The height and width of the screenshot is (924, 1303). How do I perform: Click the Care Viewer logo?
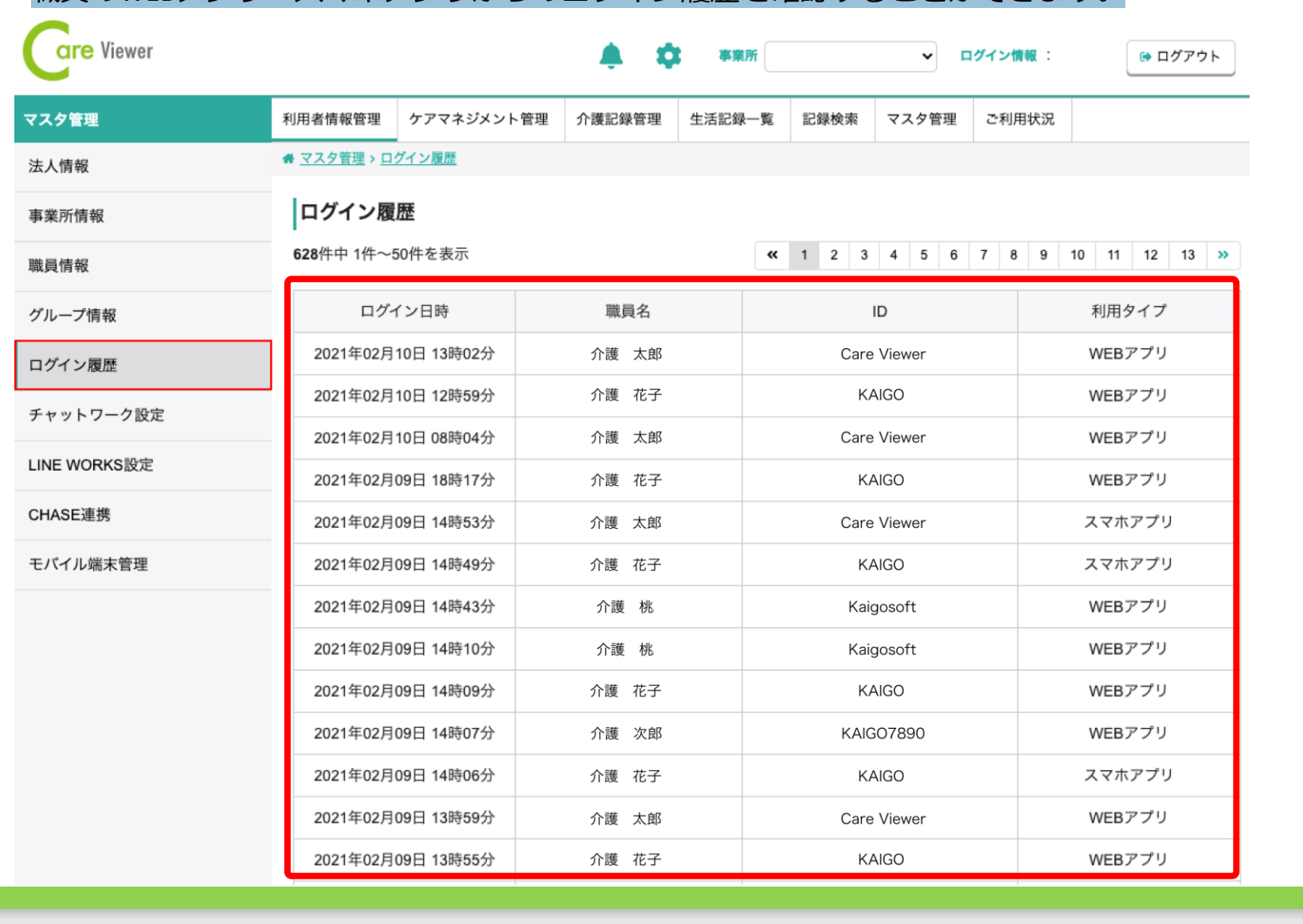point(88,51)
